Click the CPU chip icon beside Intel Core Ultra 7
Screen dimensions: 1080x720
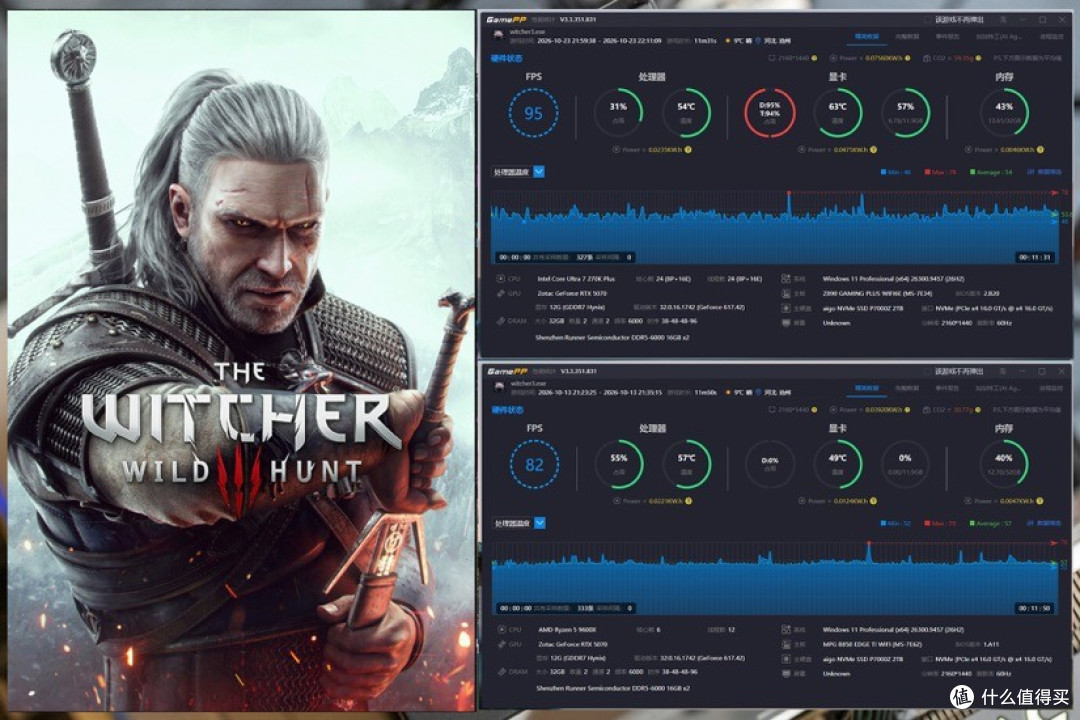[x=501, y=279]
